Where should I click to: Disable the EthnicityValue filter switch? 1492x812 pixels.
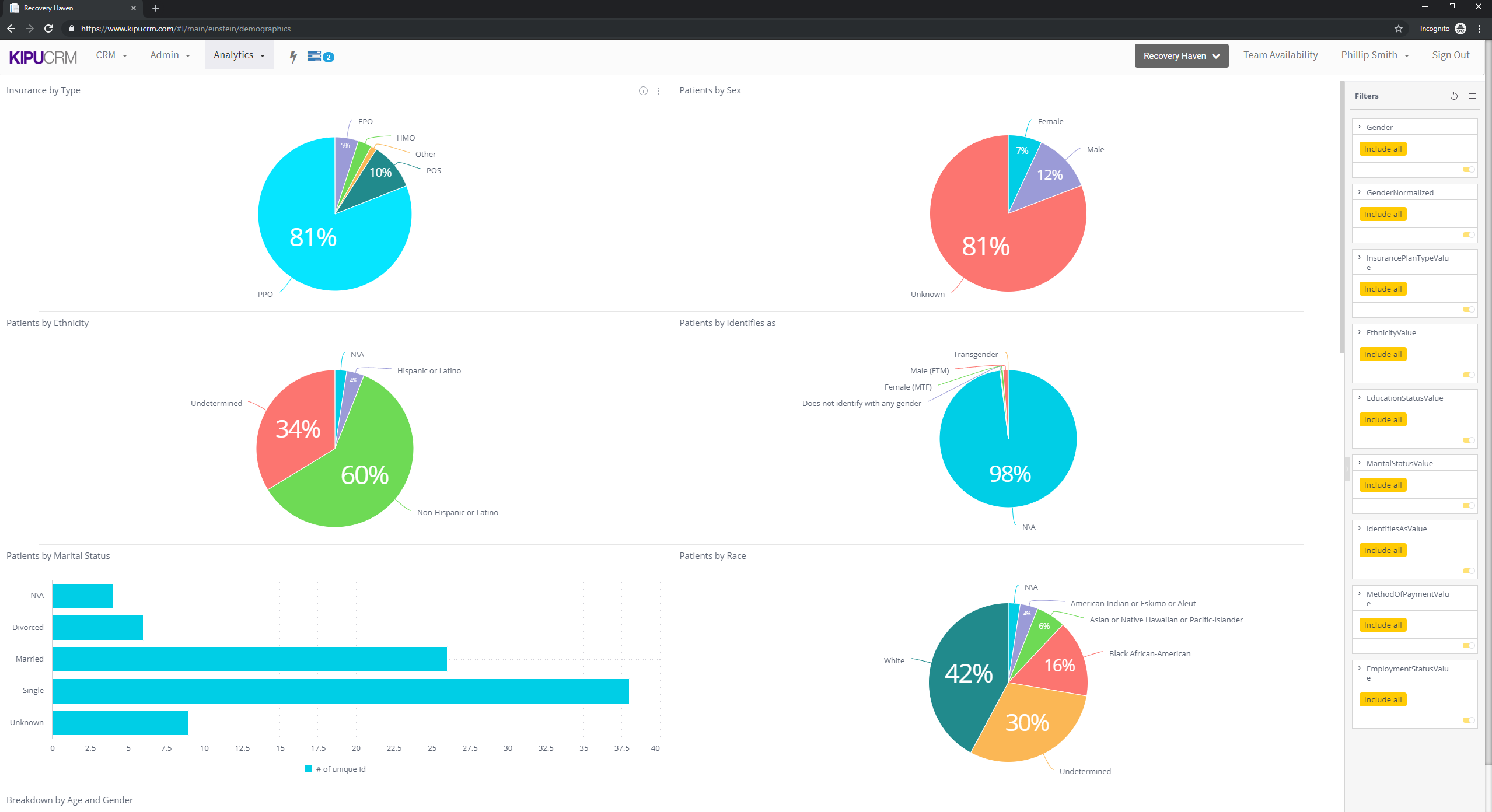pyautogui.click(x=1468, y=375)
